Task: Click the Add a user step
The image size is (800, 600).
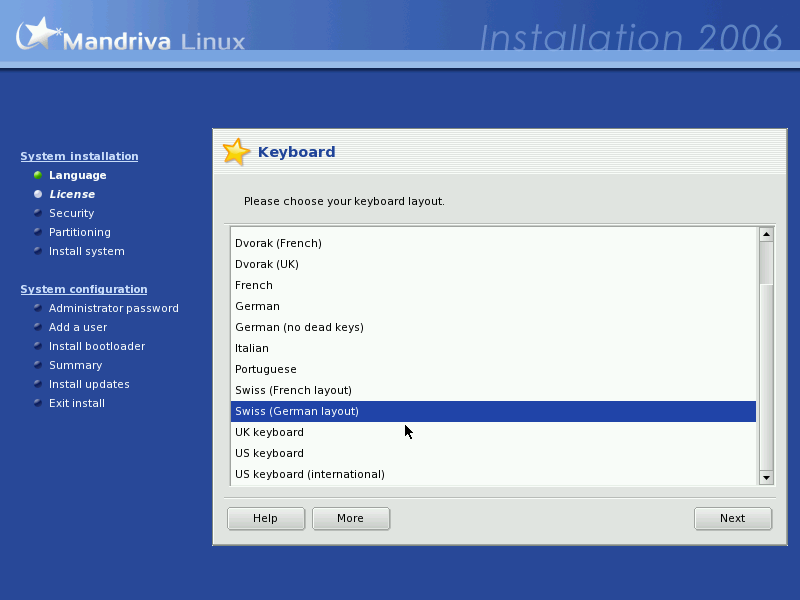Action: click(x=78, y=327)
